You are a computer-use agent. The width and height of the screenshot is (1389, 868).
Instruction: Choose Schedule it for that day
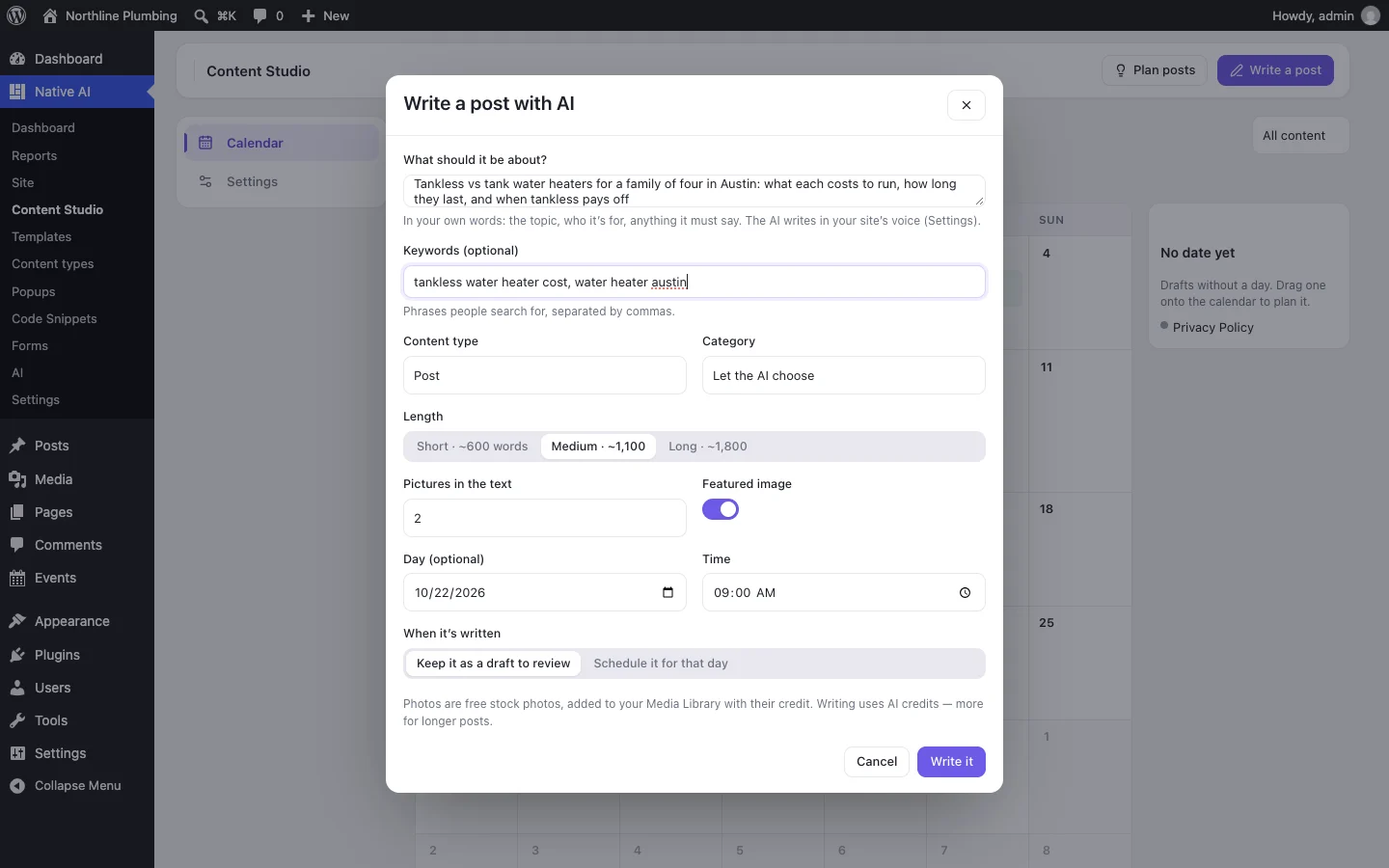click(x=661, y=664)
